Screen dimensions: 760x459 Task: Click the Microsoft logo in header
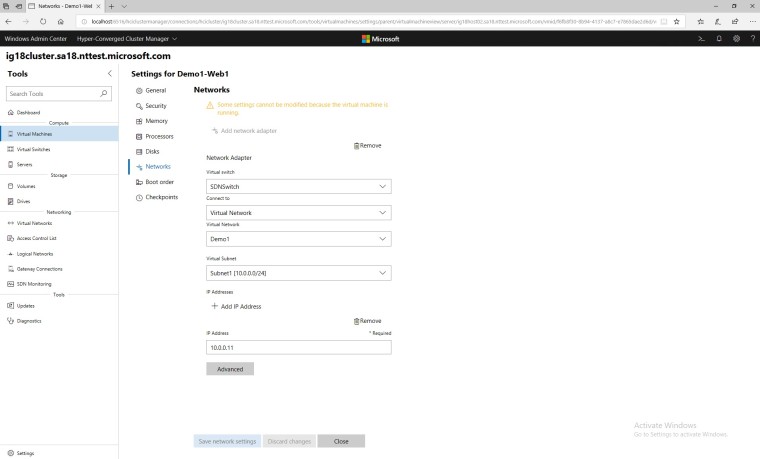pyautogui.click(x=380, y=39)
